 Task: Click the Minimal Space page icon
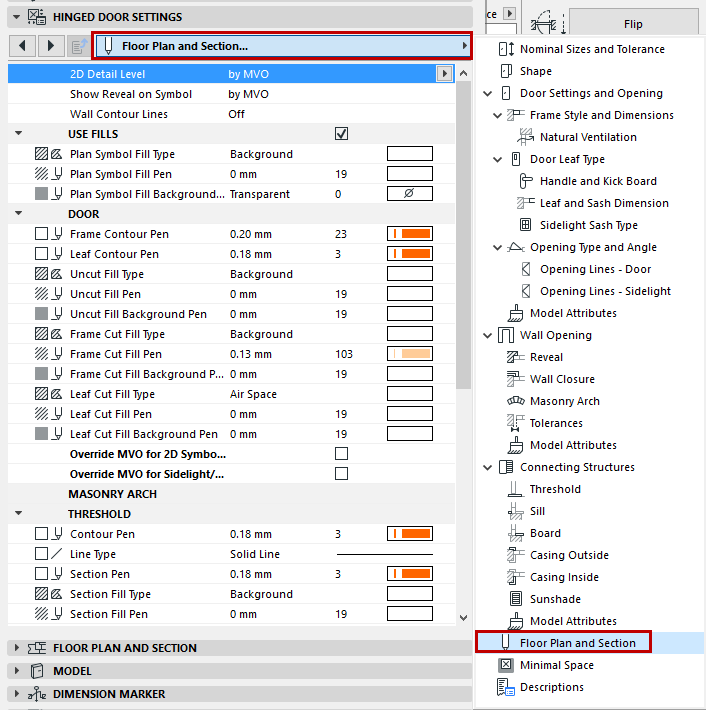tap(506, 665)
